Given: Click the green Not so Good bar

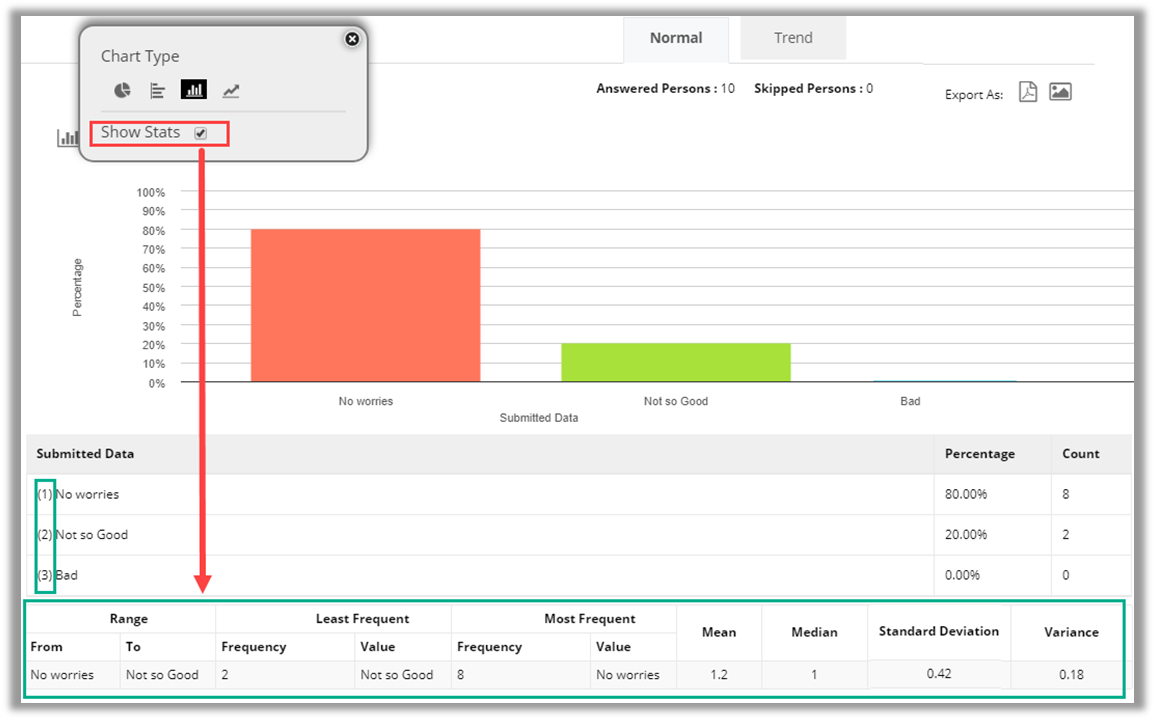Looking at the screenshot, I should [675, 362].
